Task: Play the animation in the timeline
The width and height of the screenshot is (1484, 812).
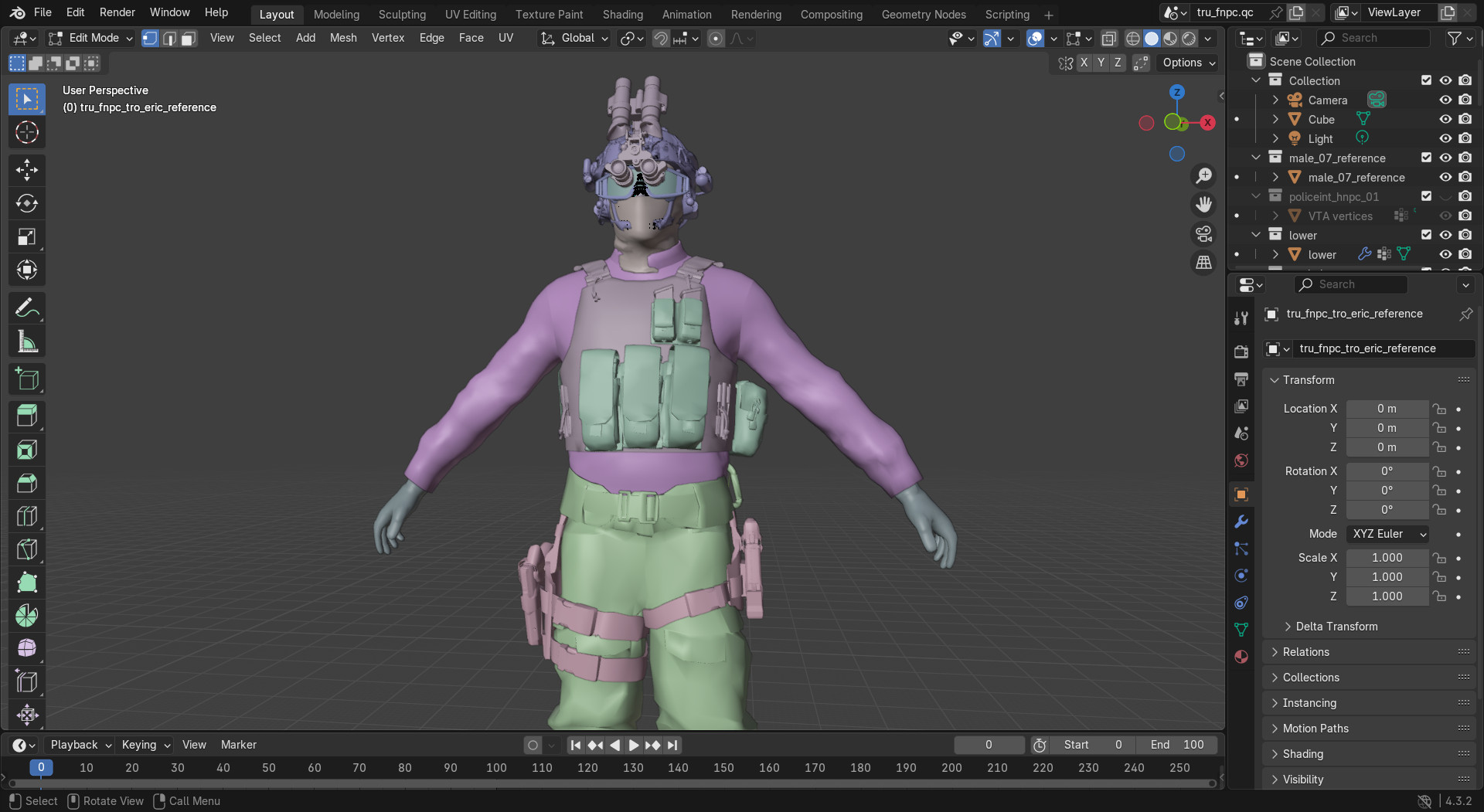Action: 633,745
